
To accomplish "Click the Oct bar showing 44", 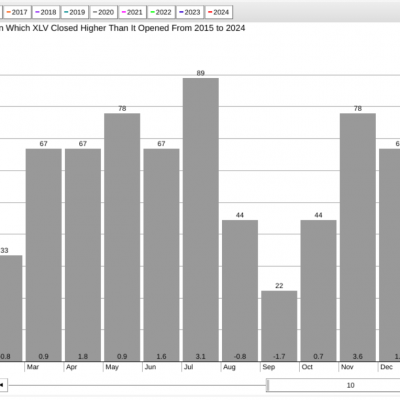I will [318, 291].
